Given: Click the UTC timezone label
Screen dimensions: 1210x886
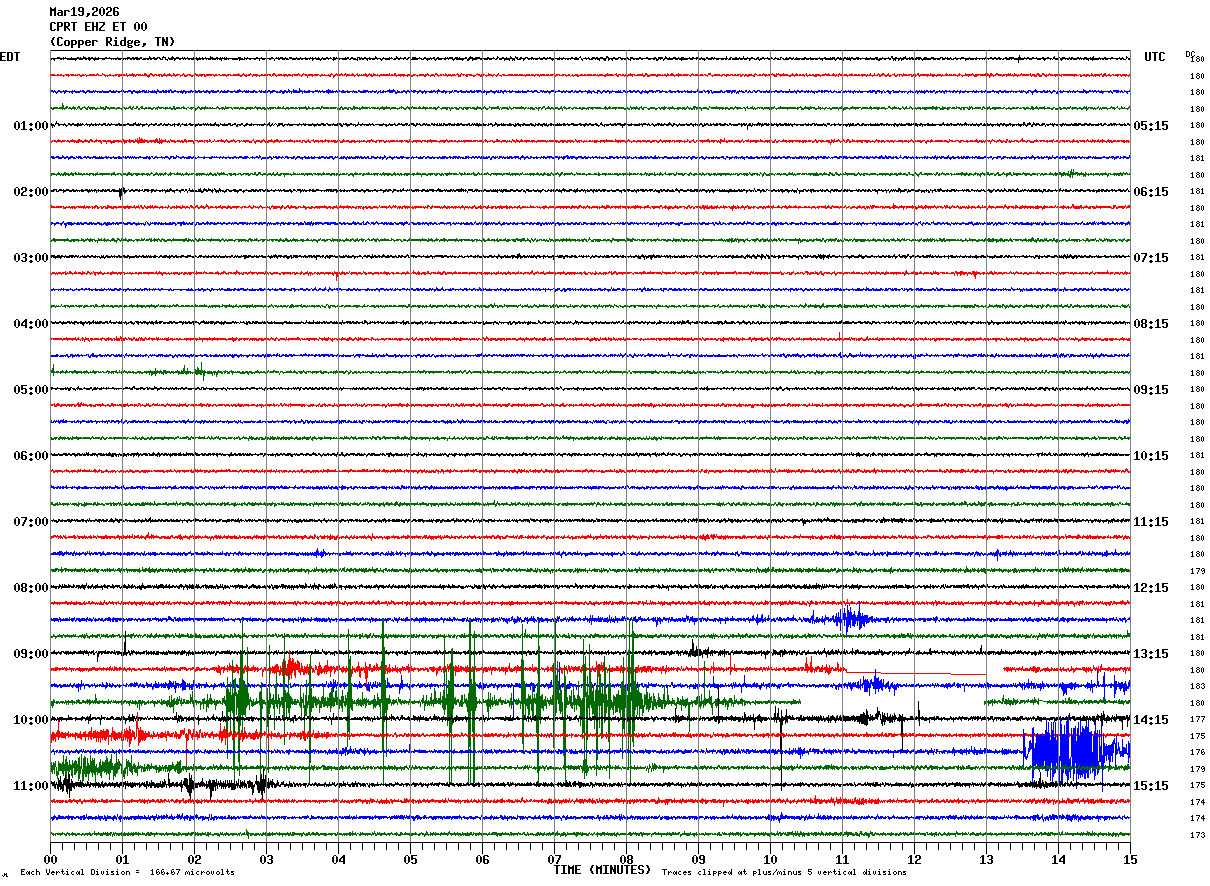Looking at the screenshot, I should pos(1155,57).
